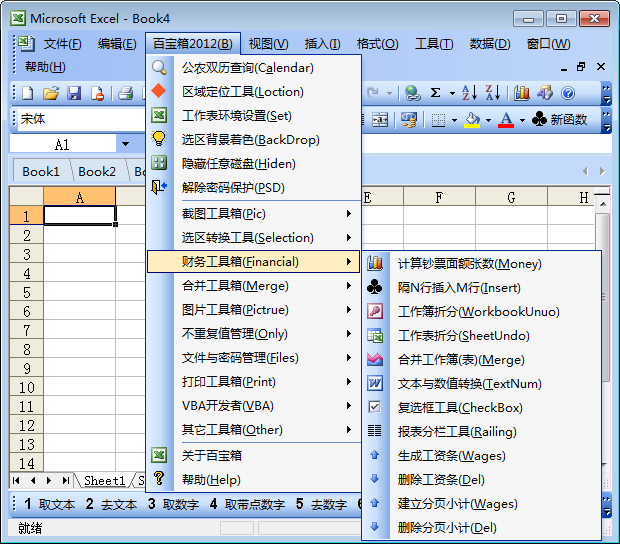This screenshot has width=620, height=544.
Task: Select Sheet1 worksheet tab
Action: (104, 480)
